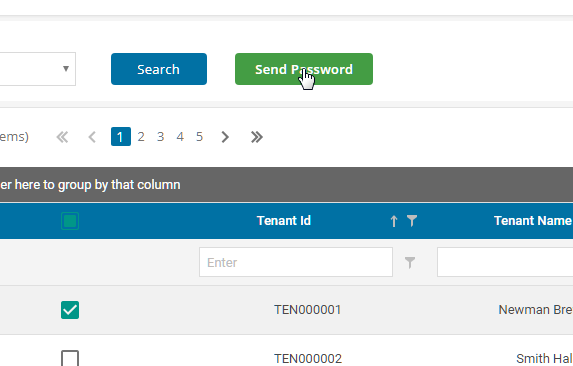Open page 5 of the results
The height and width of the screenshot is (366, 573).
click(199, 137)
